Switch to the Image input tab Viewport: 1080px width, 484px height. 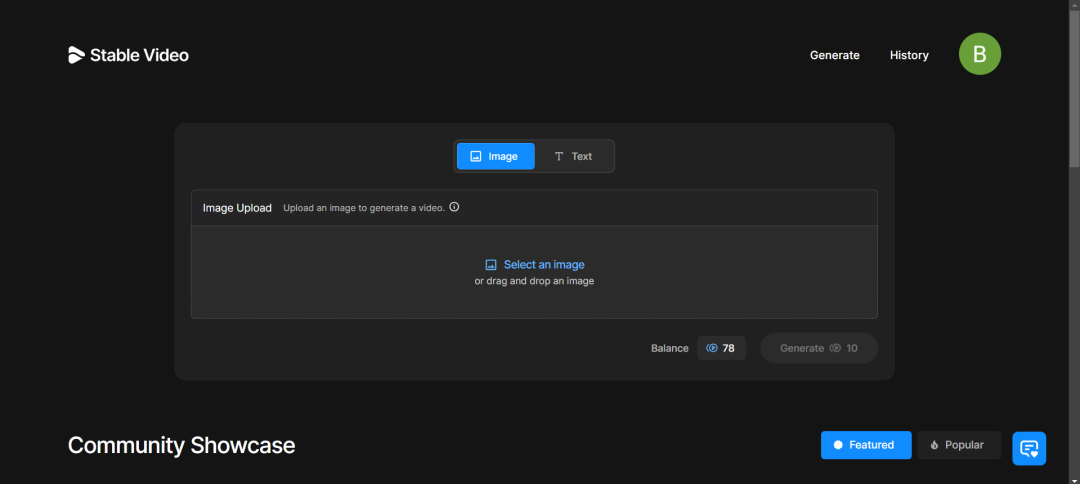point(495,156)
